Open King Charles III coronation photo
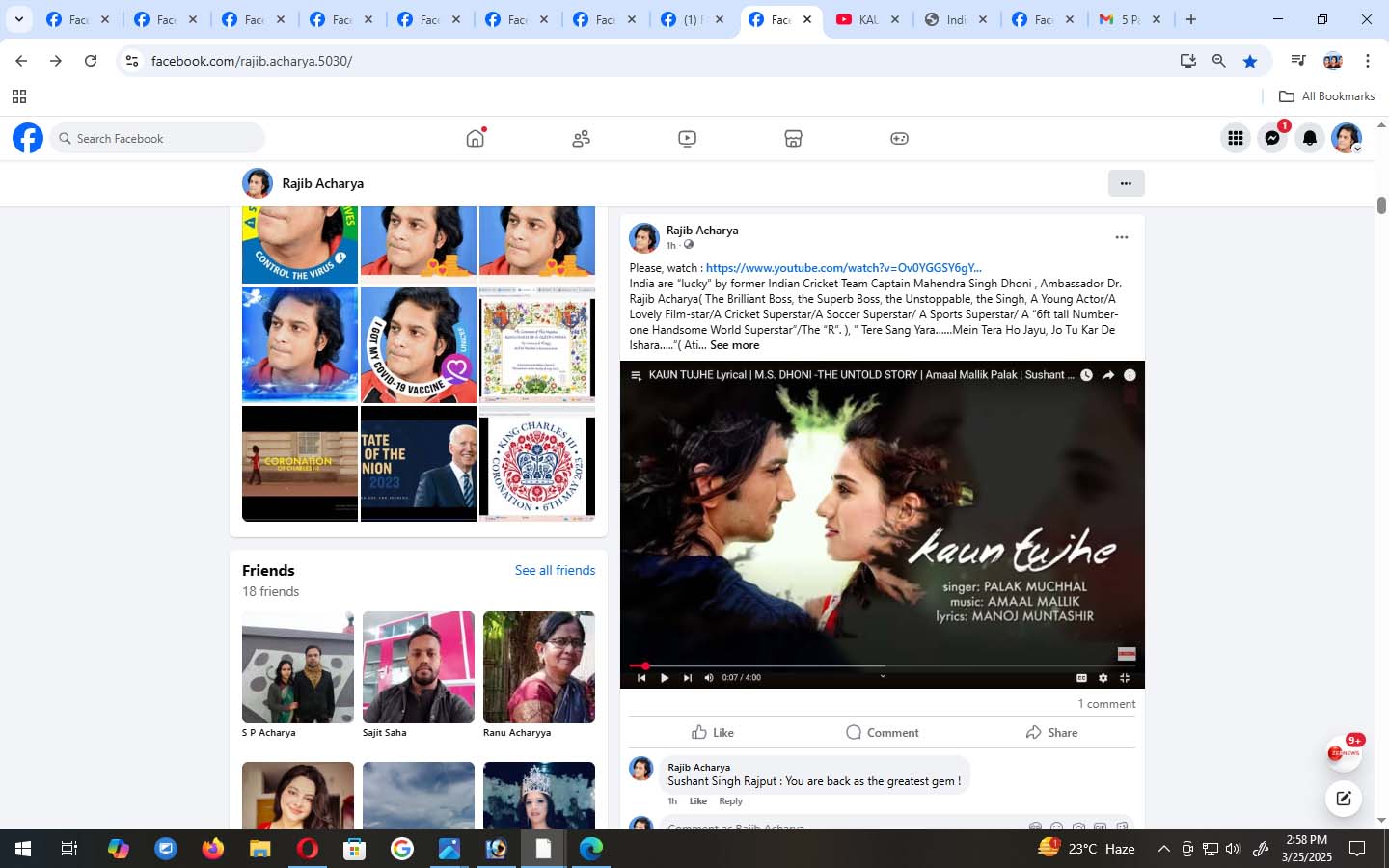This screenshot has height=868, width=1389. (x=537, y=464)
